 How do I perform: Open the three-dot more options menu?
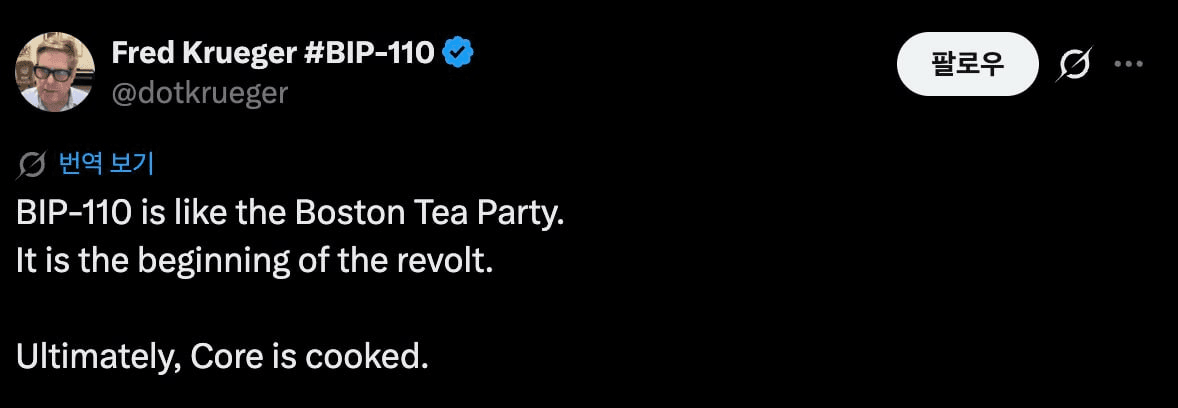tap(1128, 65)
